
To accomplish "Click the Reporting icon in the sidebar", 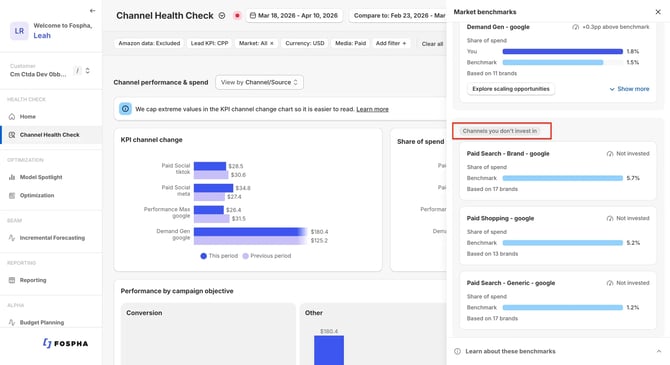I will click(12, 280).
